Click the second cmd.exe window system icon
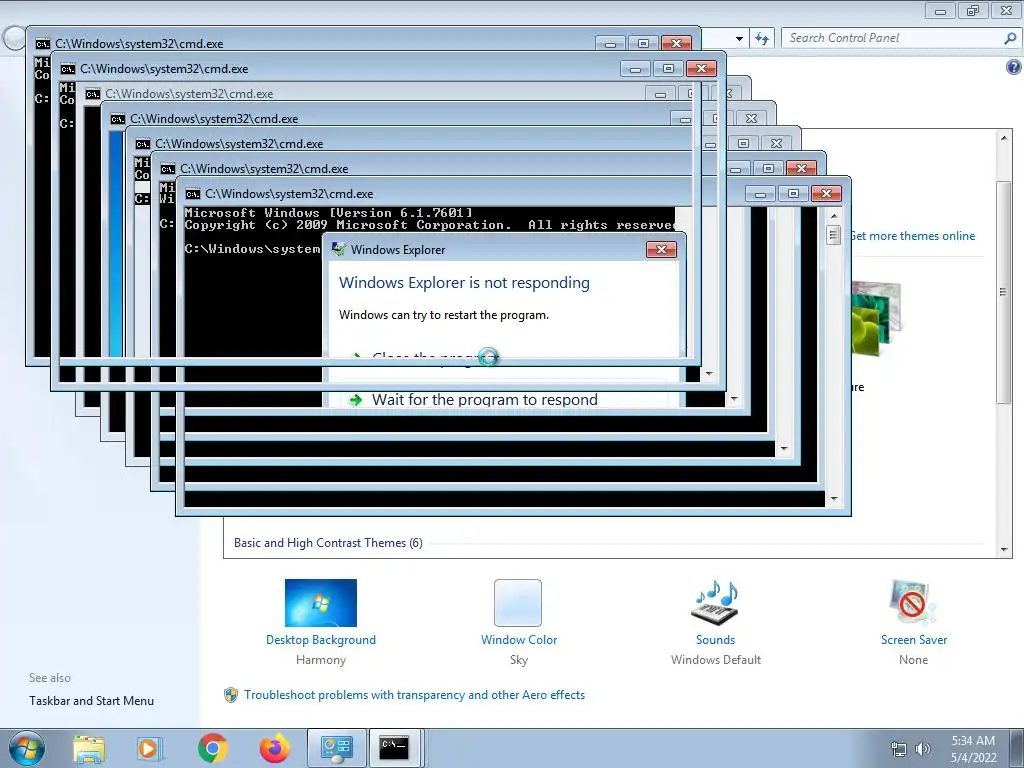This screenshot has width=1024, height=768. tap(67, 69)
